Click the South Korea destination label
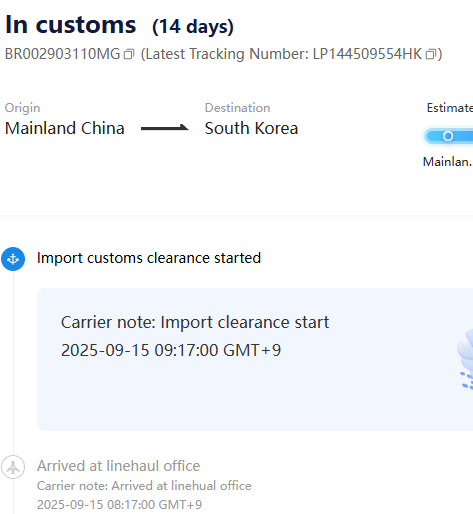473x514 pixels. coord(251,128)
